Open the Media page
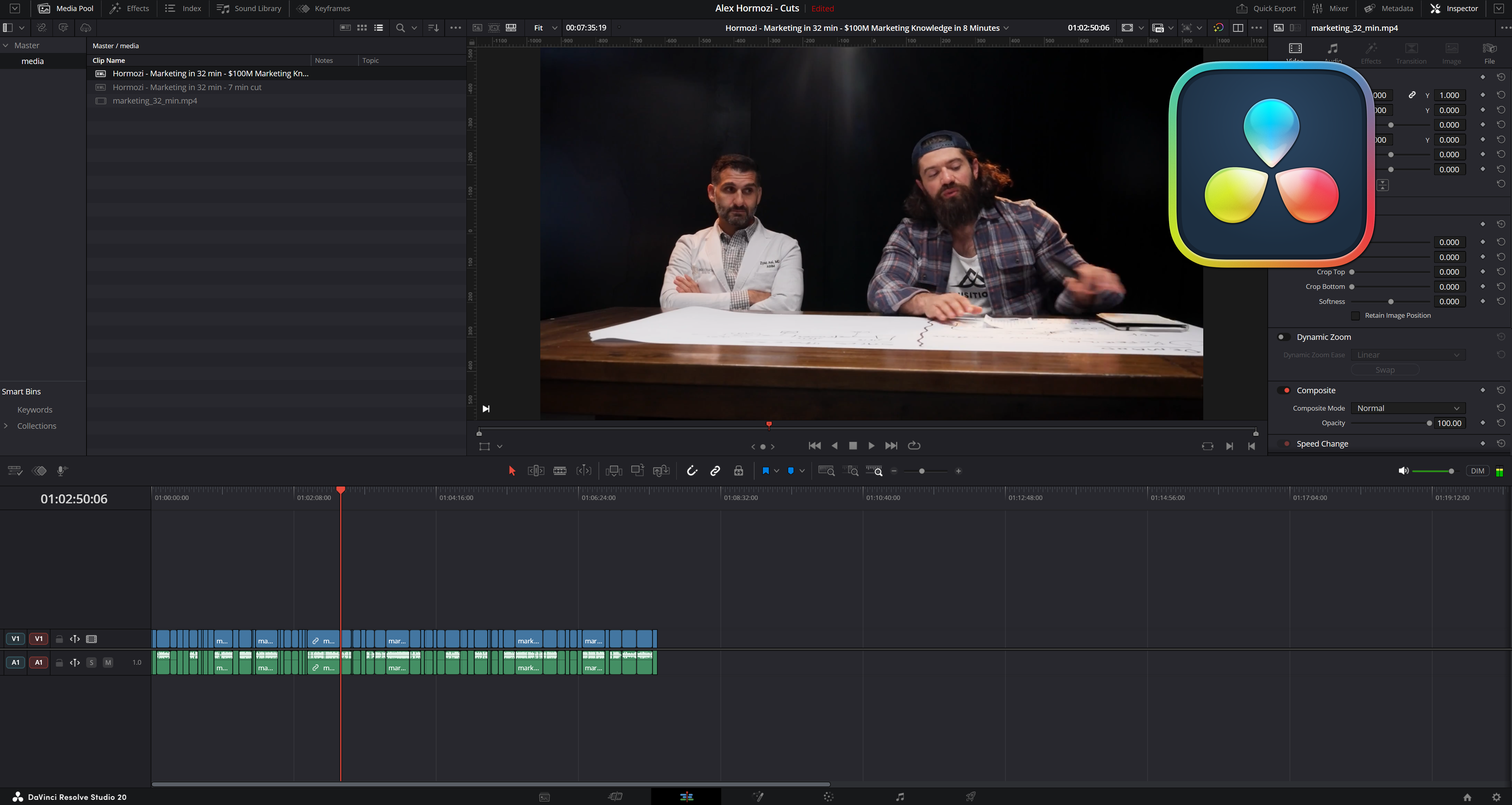This screenshot has height=805, width=1512. tap(545, 797)
